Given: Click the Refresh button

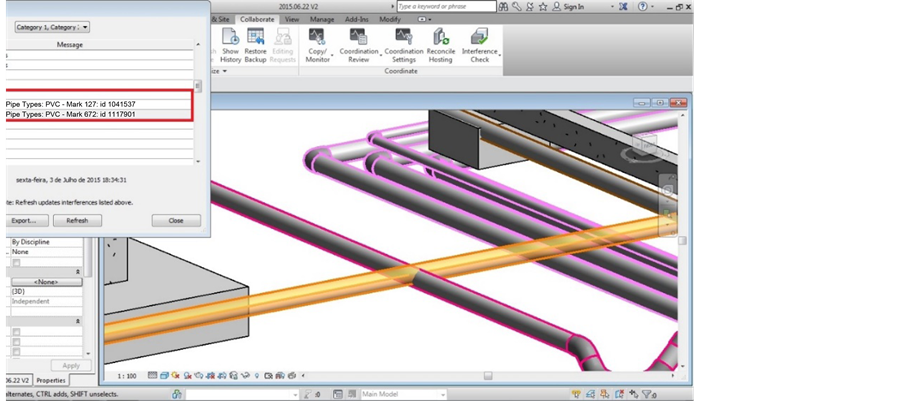Looking at the screenshot, I should pyautogui.click(x=77, y=220).
